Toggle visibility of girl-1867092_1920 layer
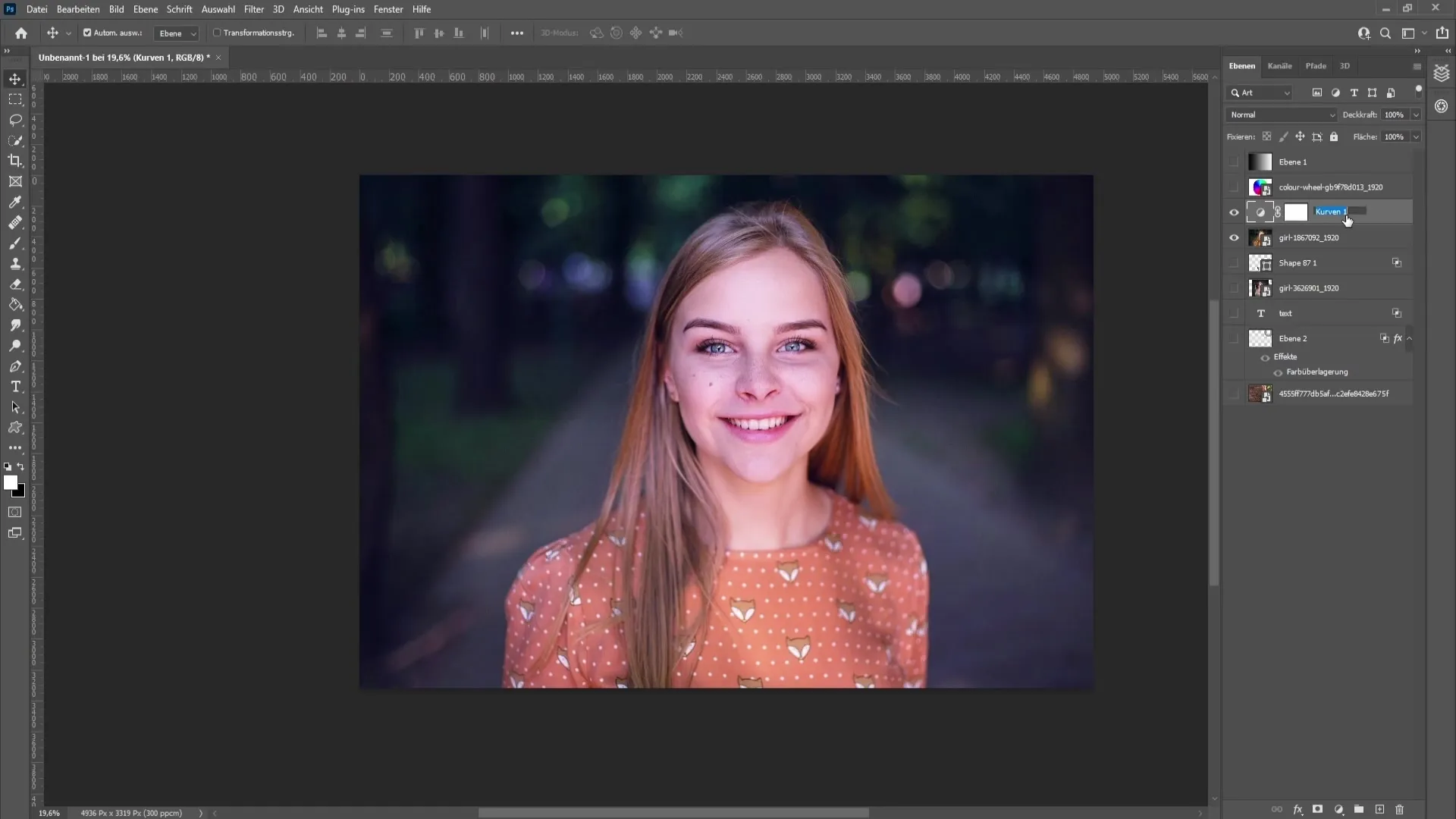 click(1235, 237)
